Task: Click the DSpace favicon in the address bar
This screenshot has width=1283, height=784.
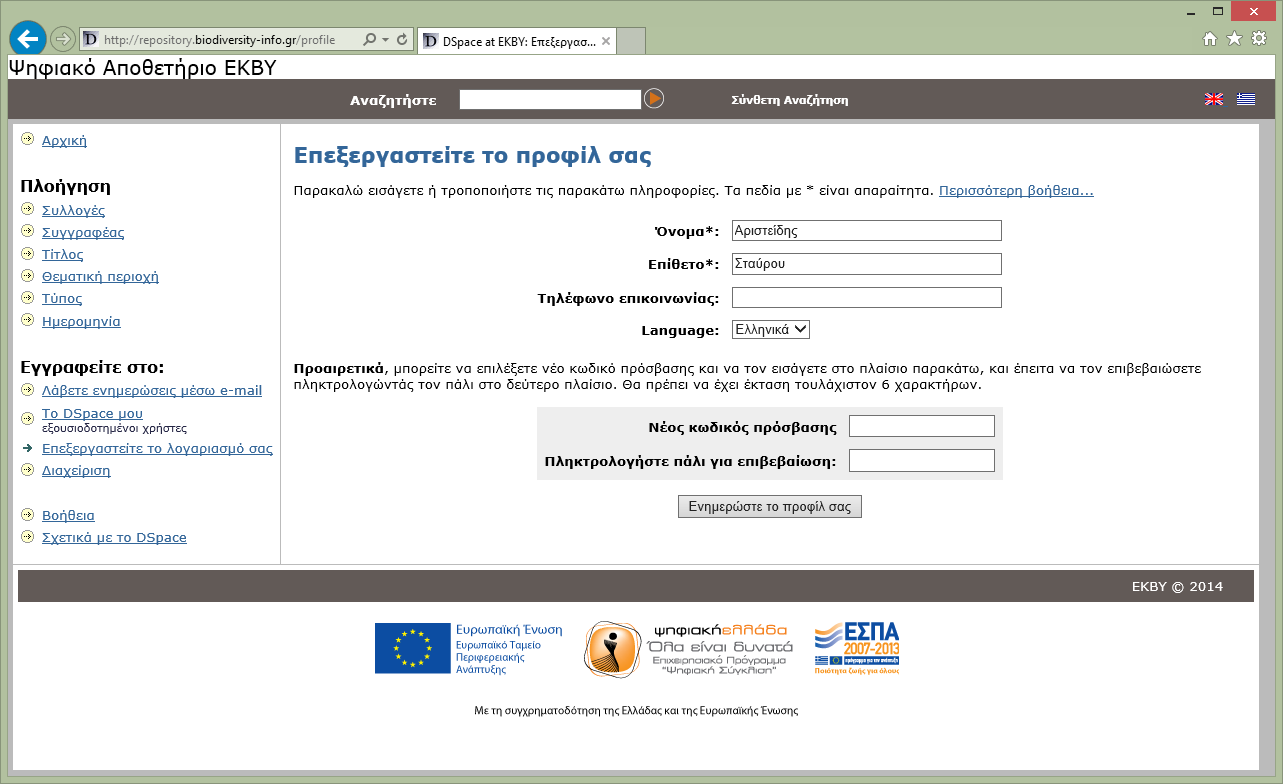Action: click(x=90, y=40)
